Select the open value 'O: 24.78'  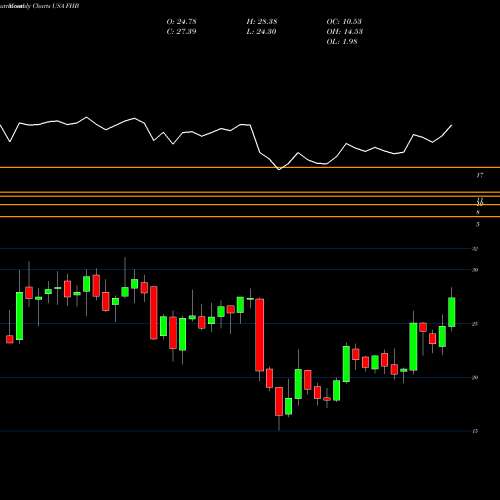pyautogui.click(x=181, y=22)
